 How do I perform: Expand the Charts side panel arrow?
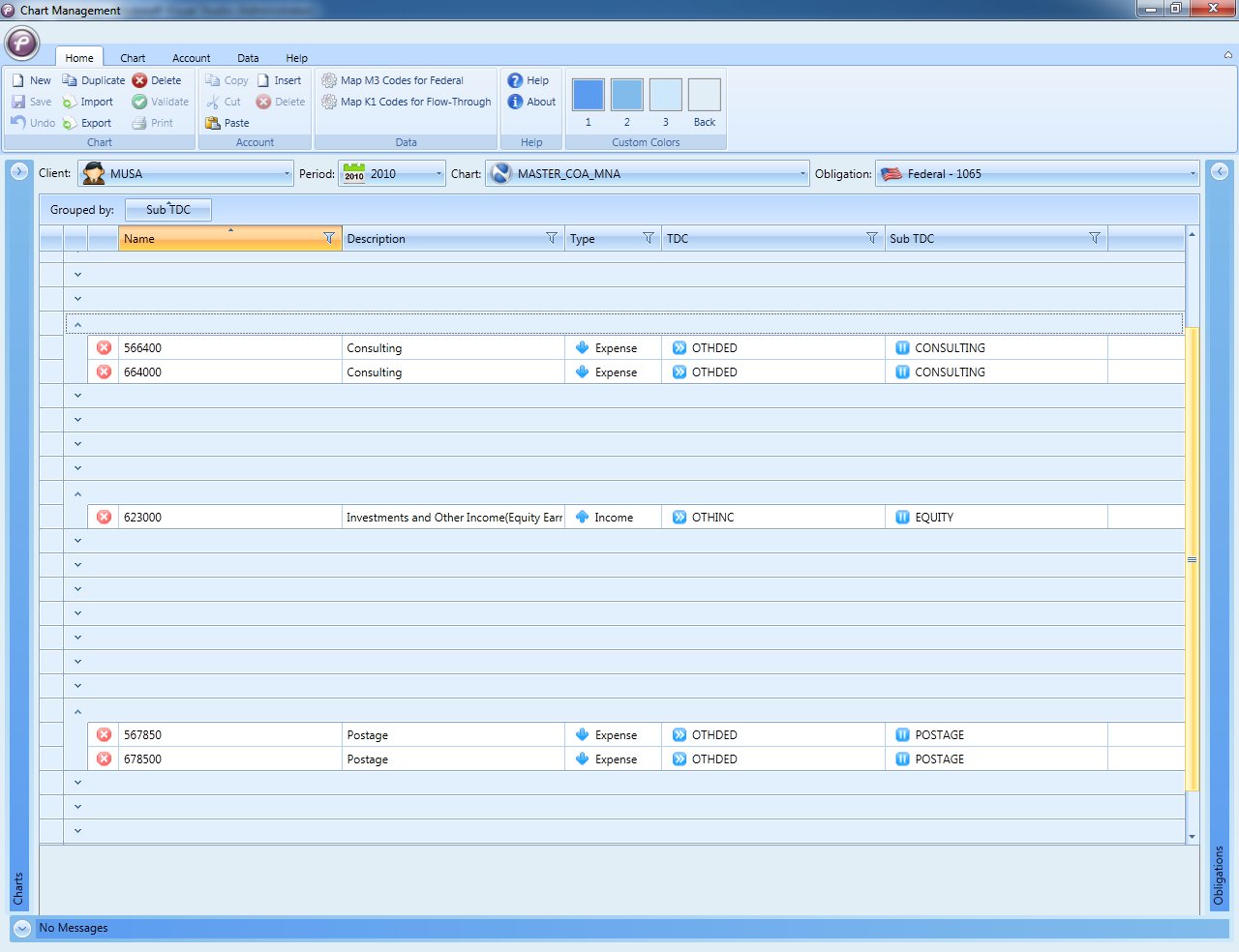(19, 171)
